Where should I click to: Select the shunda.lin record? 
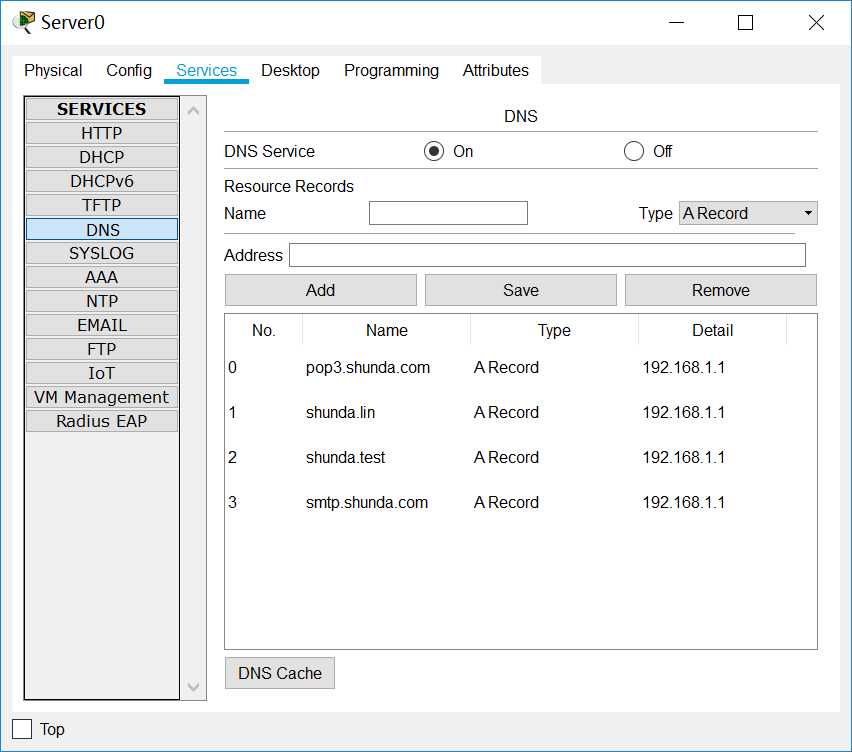pos(340,412)
